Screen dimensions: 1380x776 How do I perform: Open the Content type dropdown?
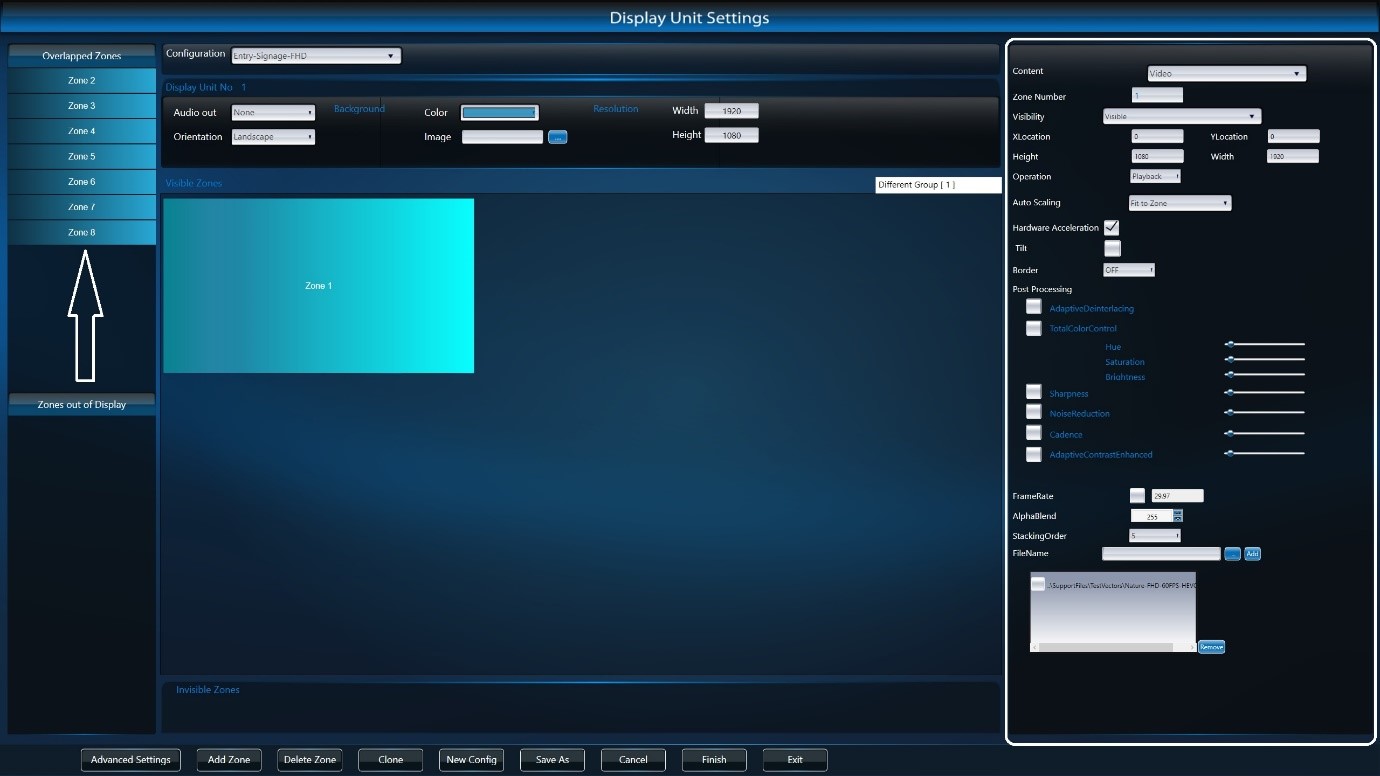click(1226, 73)
